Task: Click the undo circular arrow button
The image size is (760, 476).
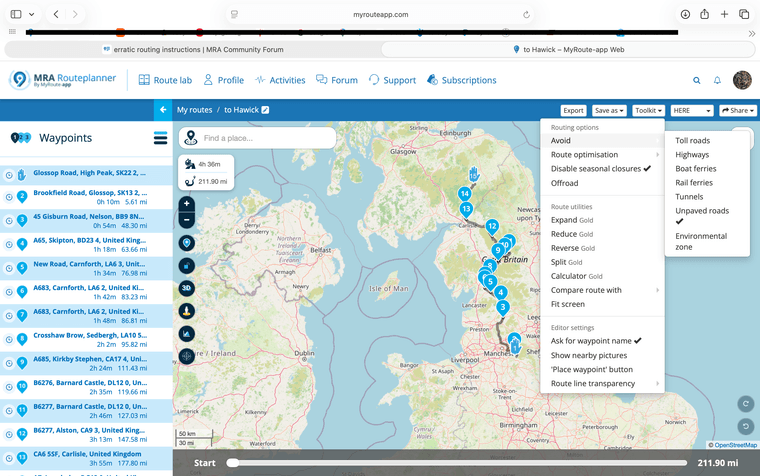Action: (745, 427)
